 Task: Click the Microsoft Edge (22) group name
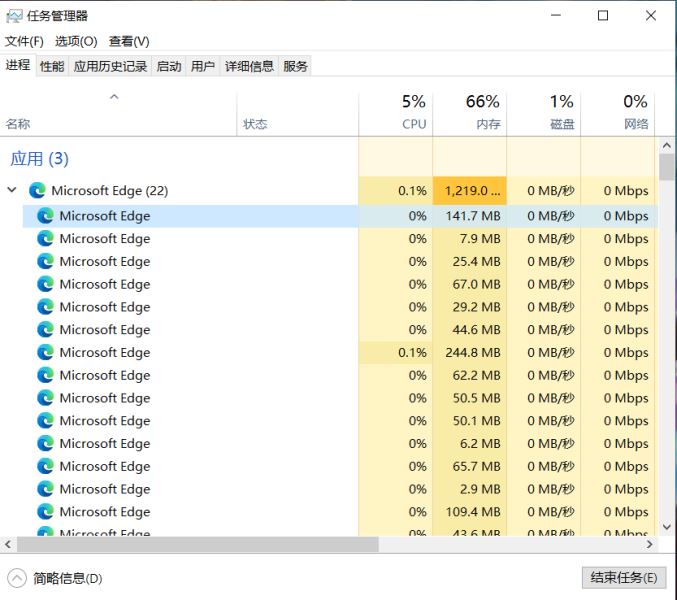(x=110, y=190)
